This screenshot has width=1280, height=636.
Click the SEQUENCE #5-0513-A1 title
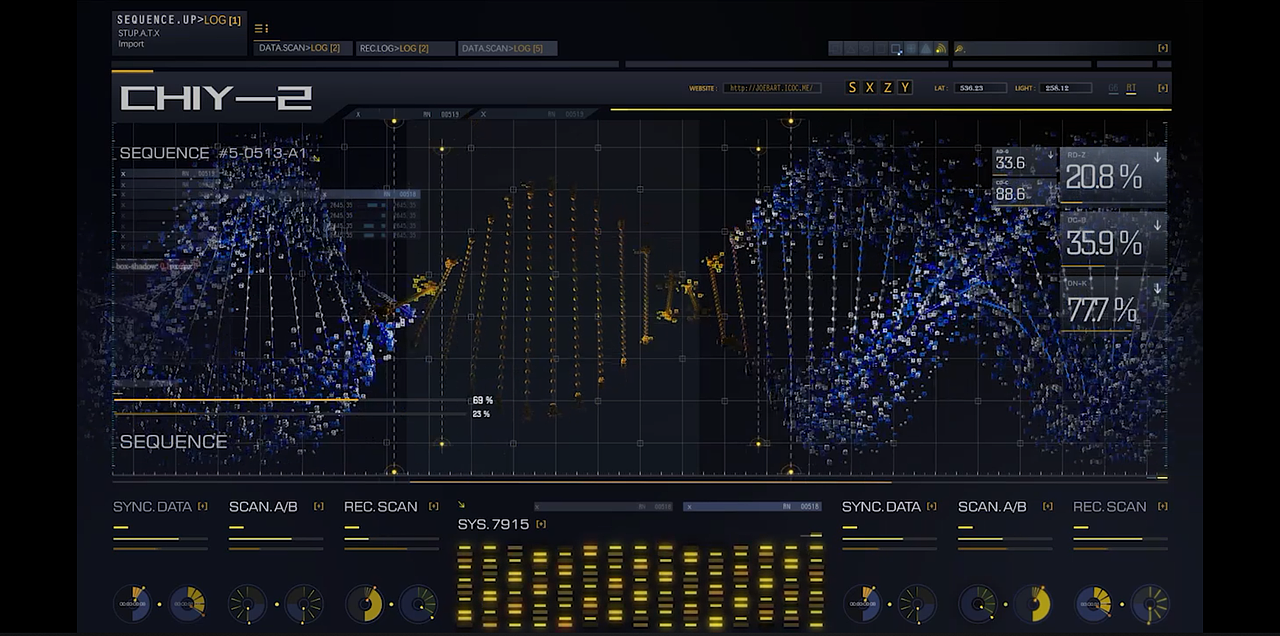point(213,153)
